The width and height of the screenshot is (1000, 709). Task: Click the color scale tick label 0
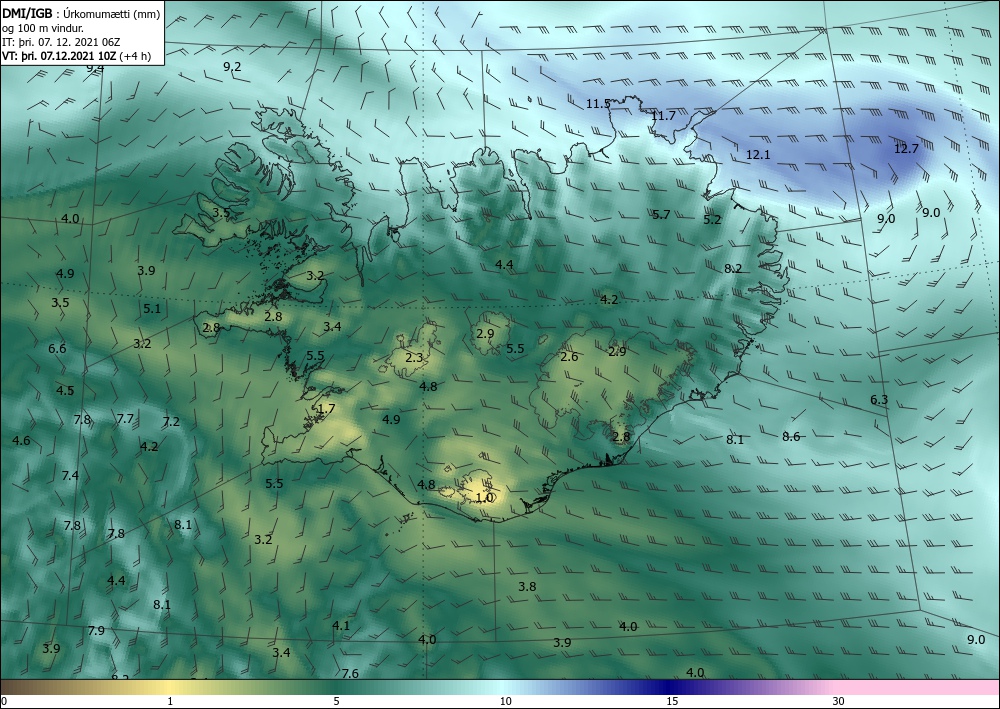[4, 702]
